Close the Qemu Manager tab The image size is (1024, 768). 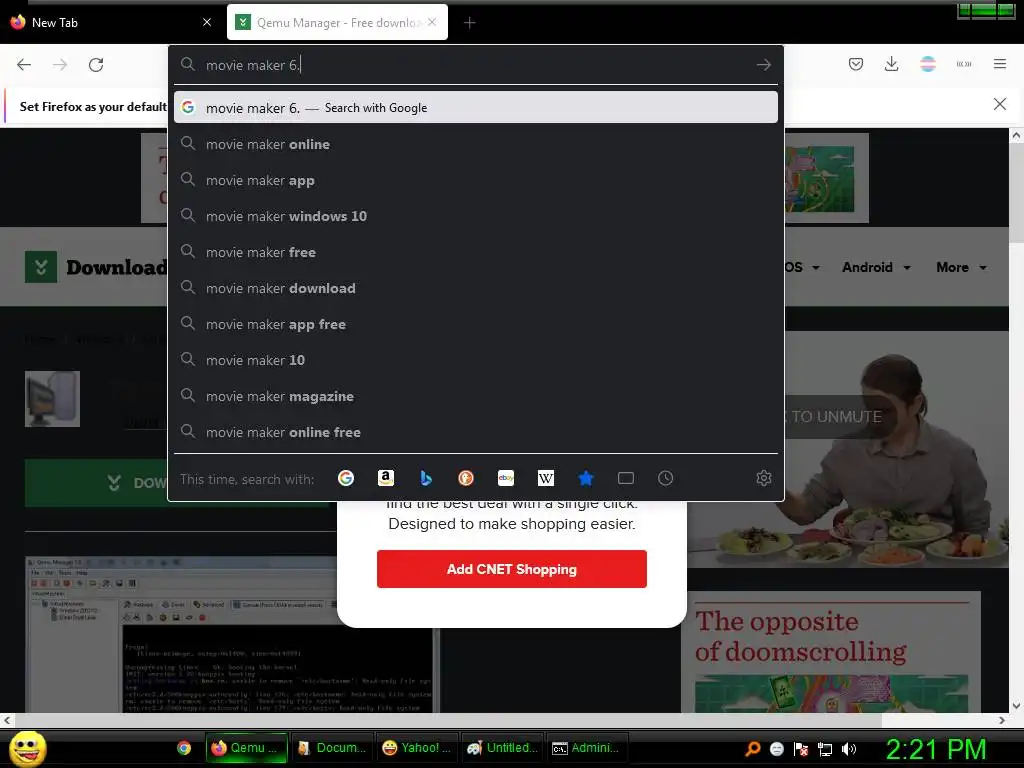point(432,22)
